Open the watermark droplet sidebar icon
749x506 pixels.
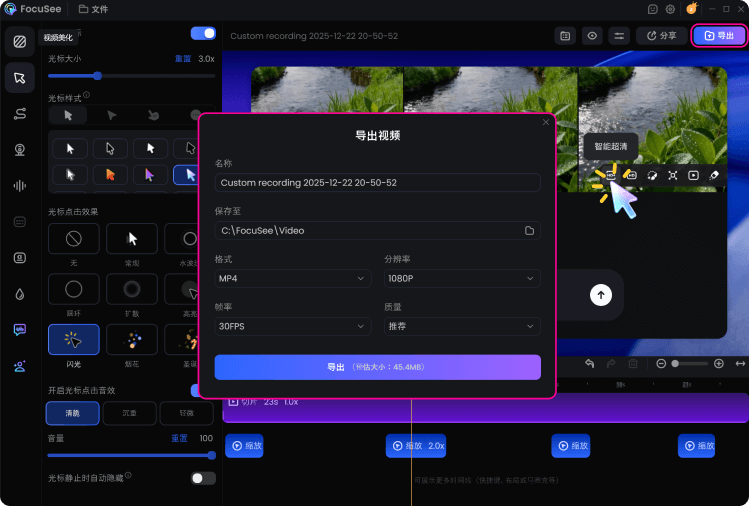point(20,294)
